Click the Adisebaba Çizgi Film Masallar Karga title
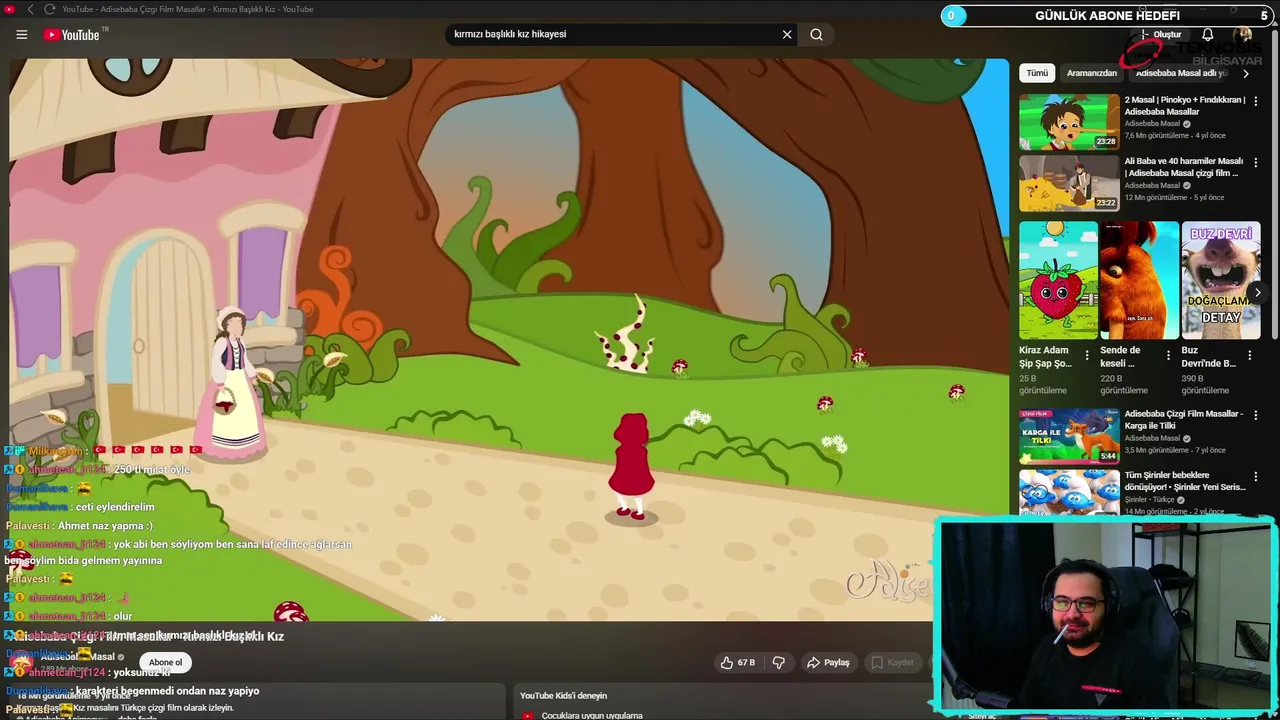Screen dimensions: 1280x720 (1184, 420)
